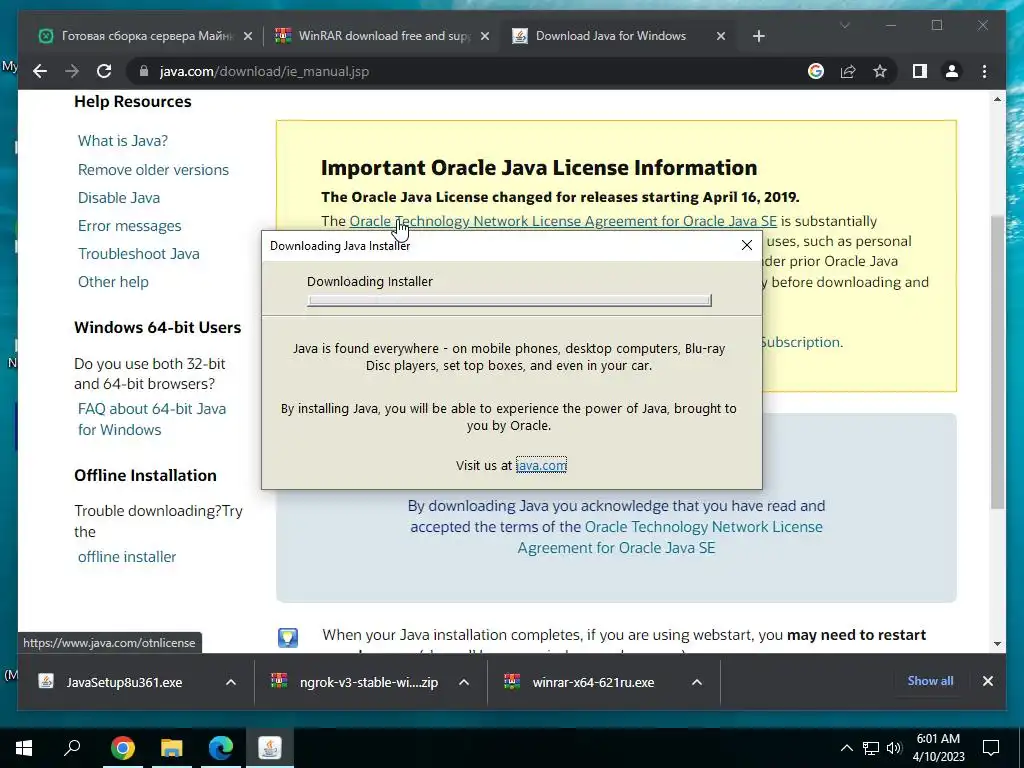
Task: Open the offline installer link
Action: tap(127, 557)
